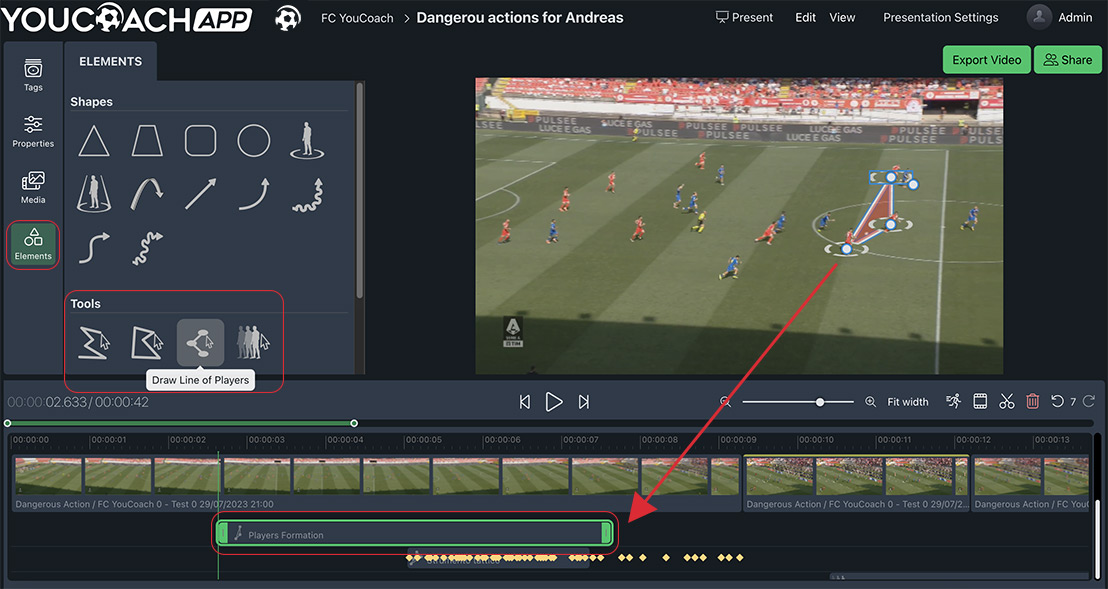This screenshot has width=1108, height=589.
Task: Select the player spotlight cone shape
Action: (x=93, y=194)
